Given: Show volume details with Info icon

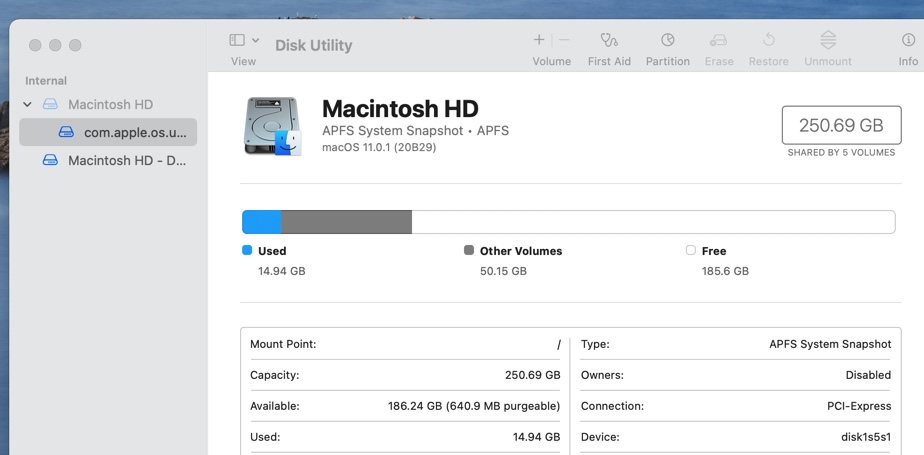Looking at the screenshot, I should (x=908, y=39).
